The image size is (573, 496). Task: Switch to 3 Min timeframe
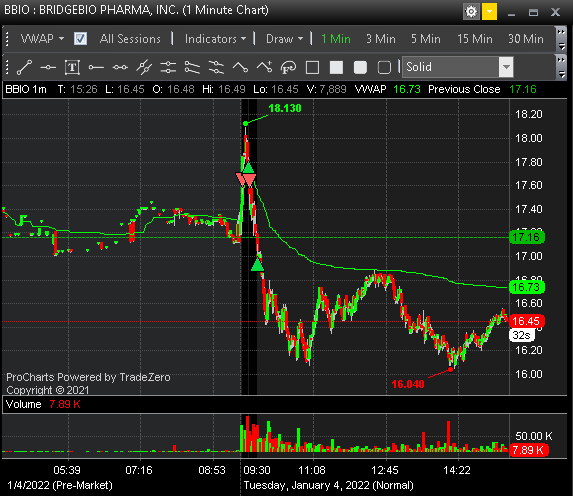point(381,39)
